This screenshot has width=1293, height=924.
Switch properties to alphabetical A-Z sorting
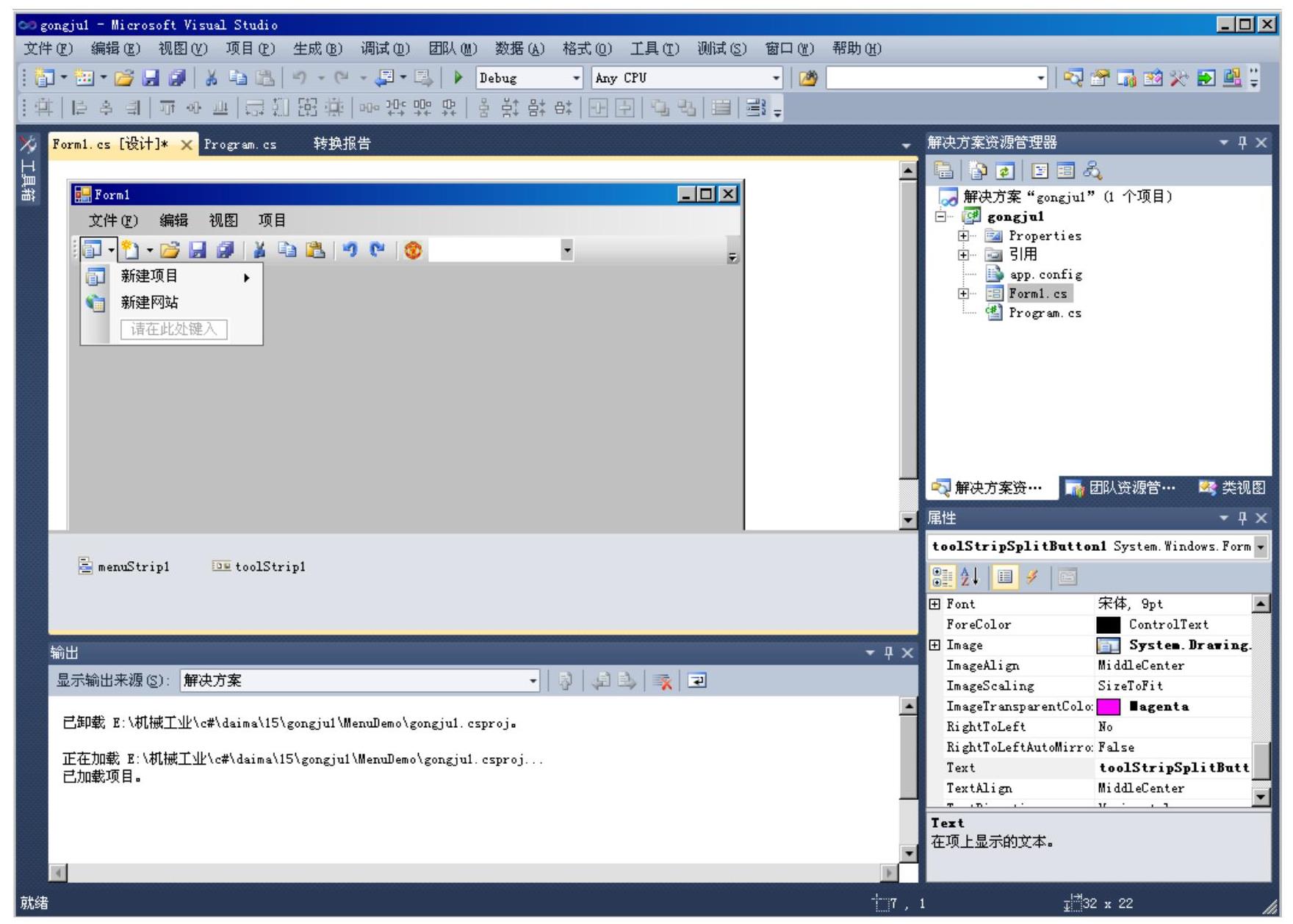click(x=970, y=577)
